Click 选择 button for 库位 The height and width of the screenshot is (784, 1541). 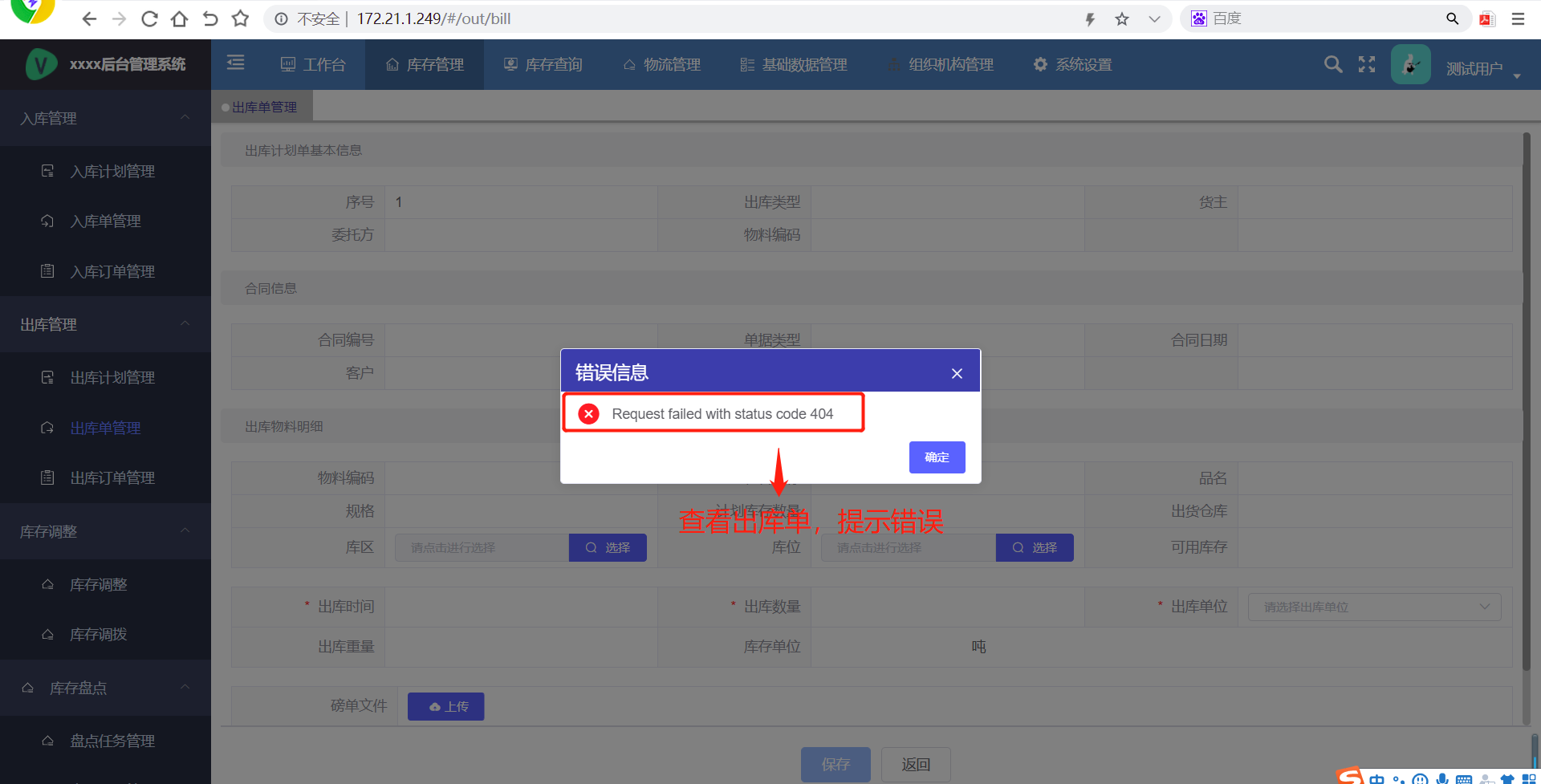pyautogui.click(x=1035, y=547)
